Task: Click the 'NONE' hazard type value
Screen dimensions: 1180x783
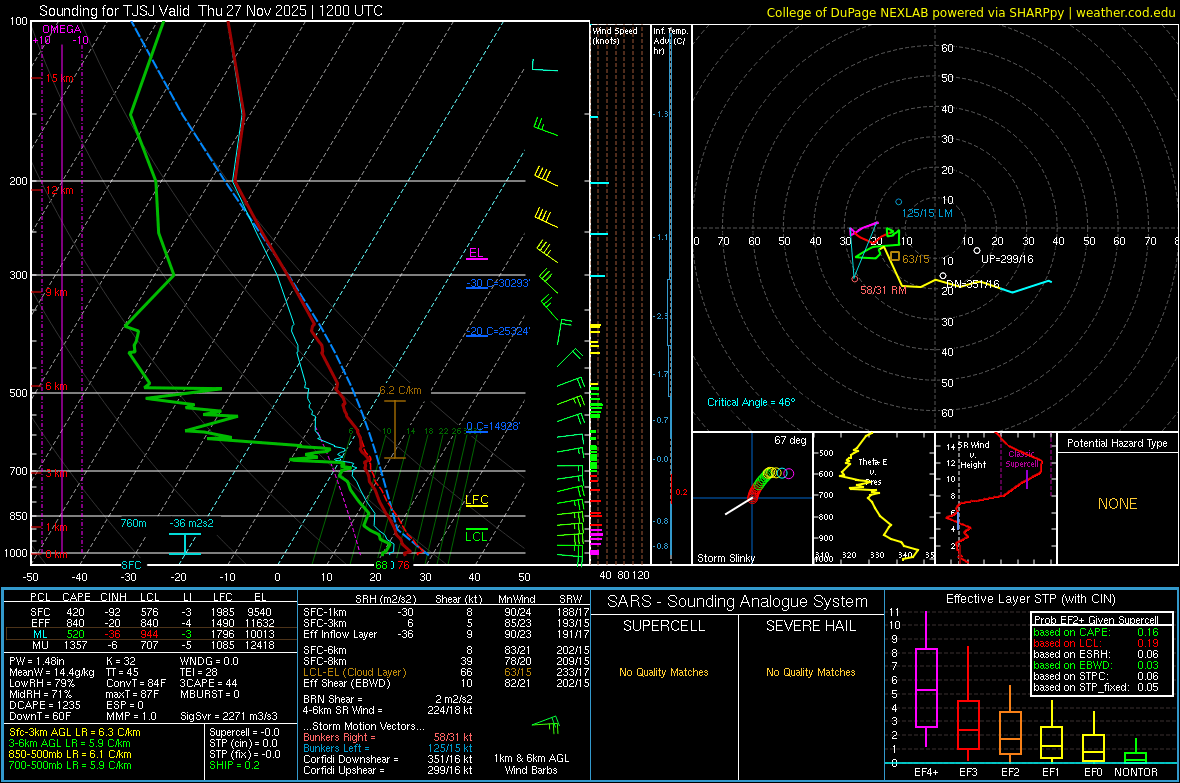Action: tap(1117, 504)
